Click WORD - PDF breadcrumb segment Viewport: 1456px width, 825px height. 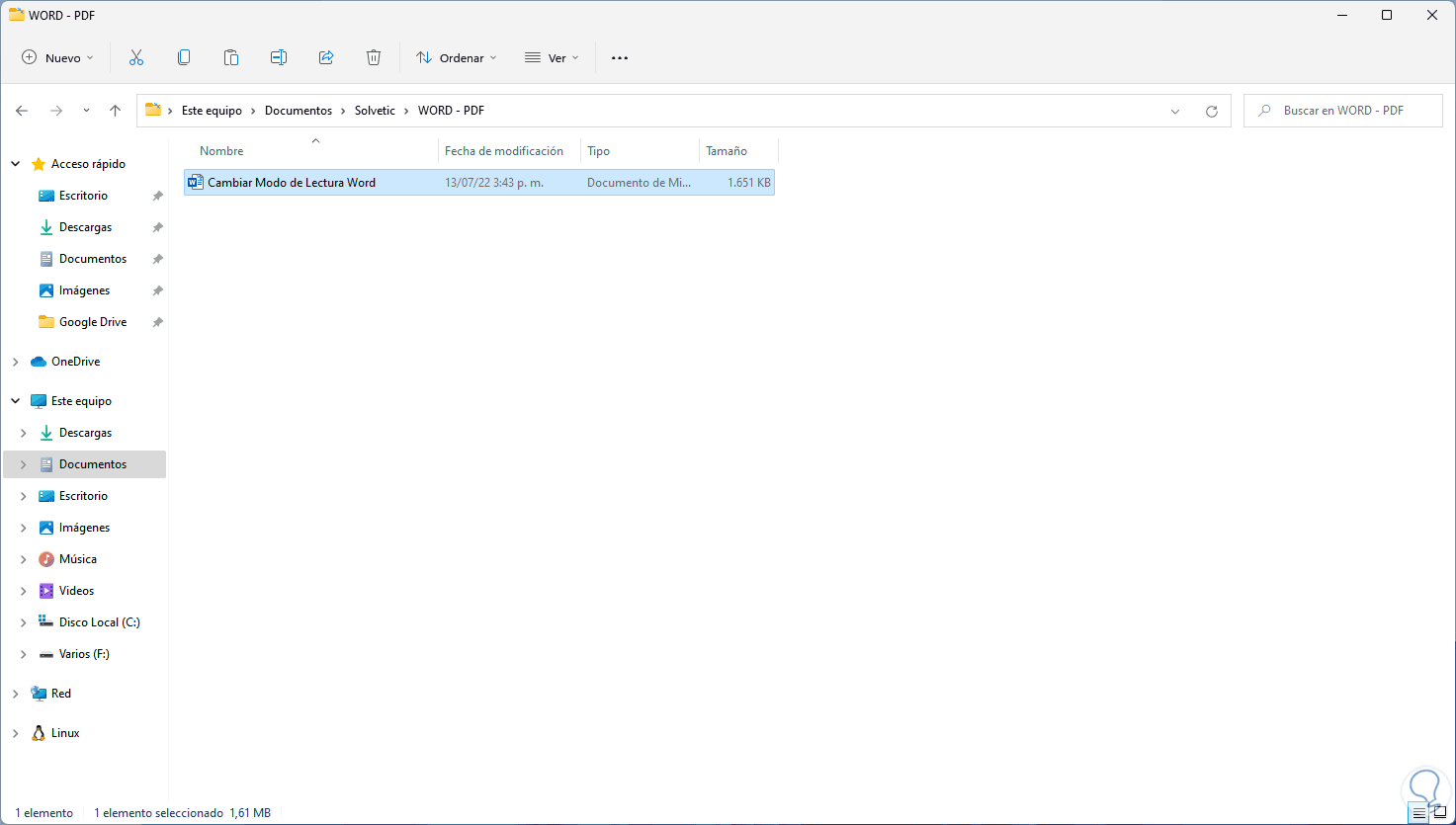[x=451, y=111]
